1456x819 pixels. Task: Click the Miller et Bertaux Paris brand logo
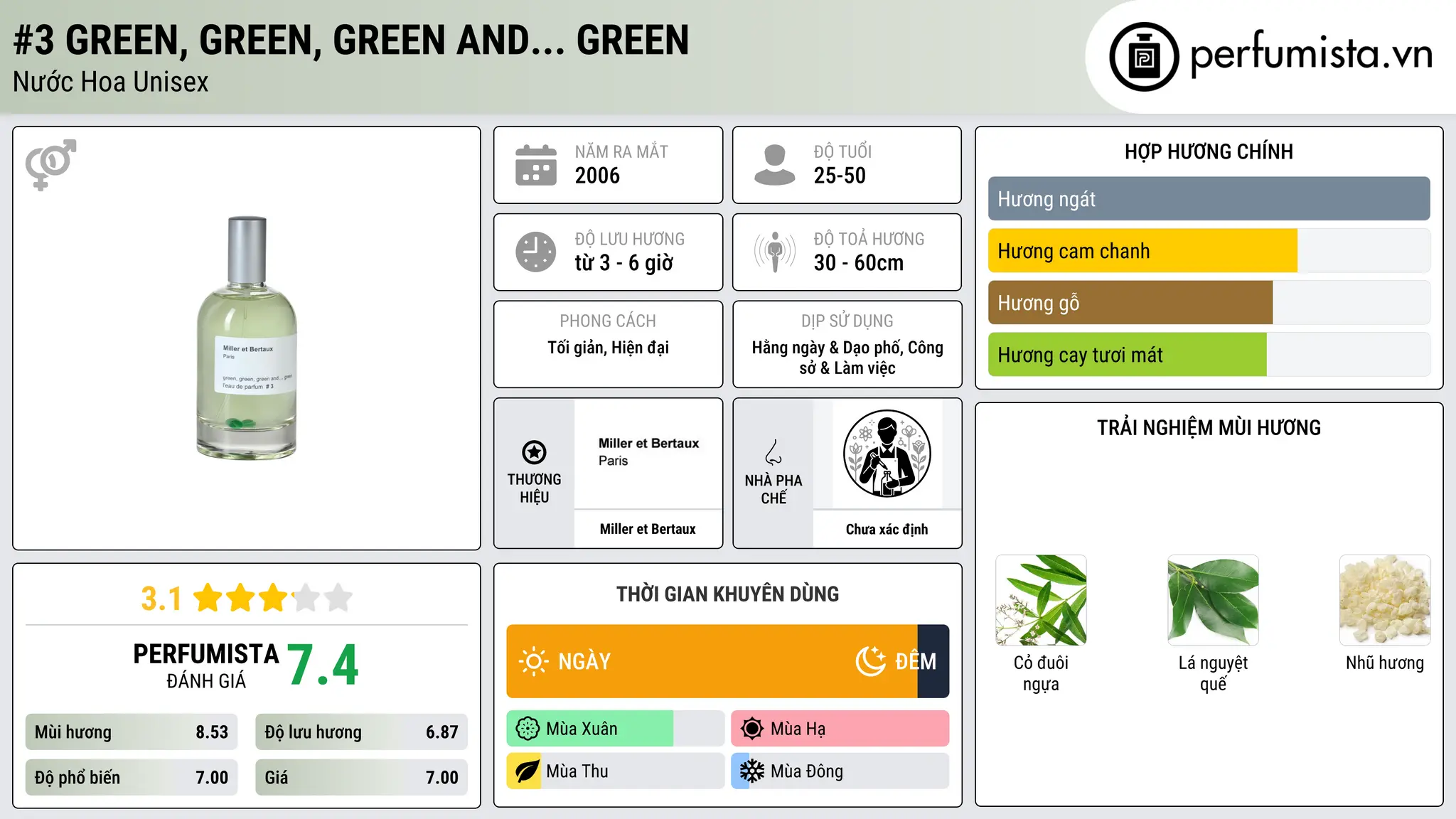[x=648, y=452]
